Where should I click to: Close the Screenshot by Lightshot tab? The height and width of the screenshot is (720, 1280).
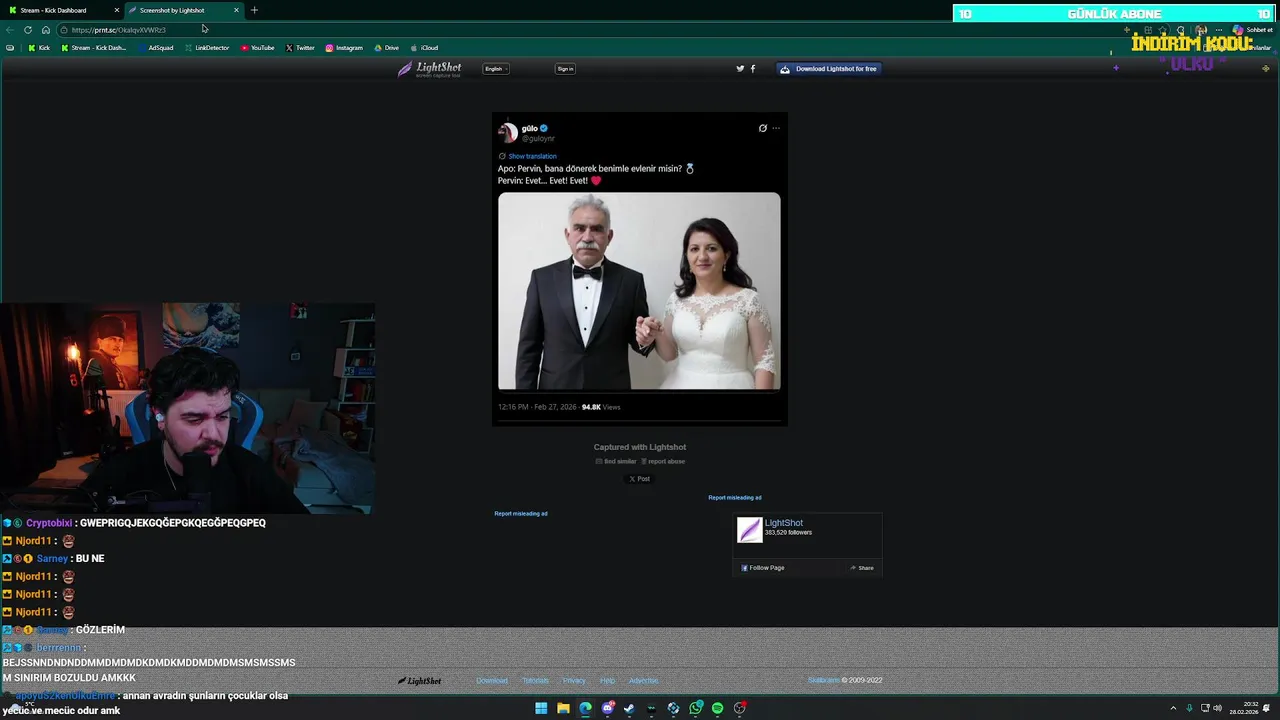click(x=236, y=10)
